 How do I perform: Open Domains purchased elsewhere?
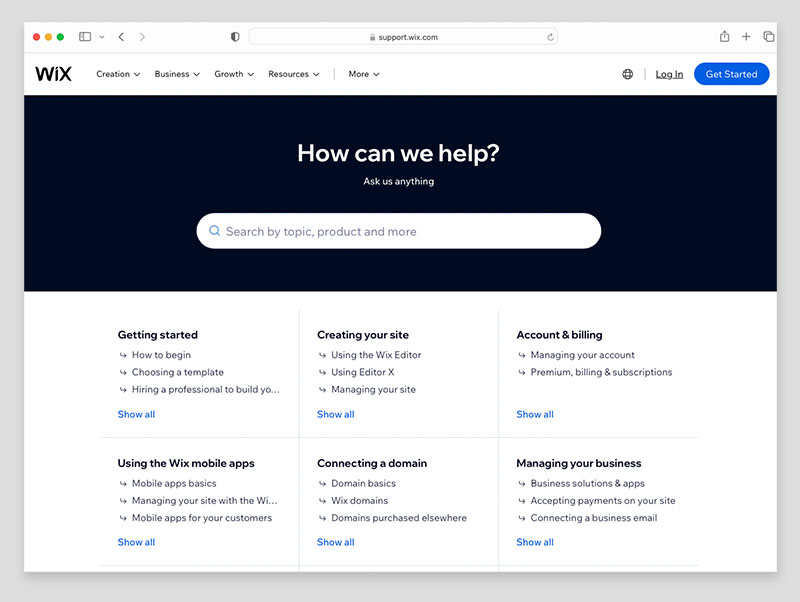pyautogui.click(x=399, y=518)
